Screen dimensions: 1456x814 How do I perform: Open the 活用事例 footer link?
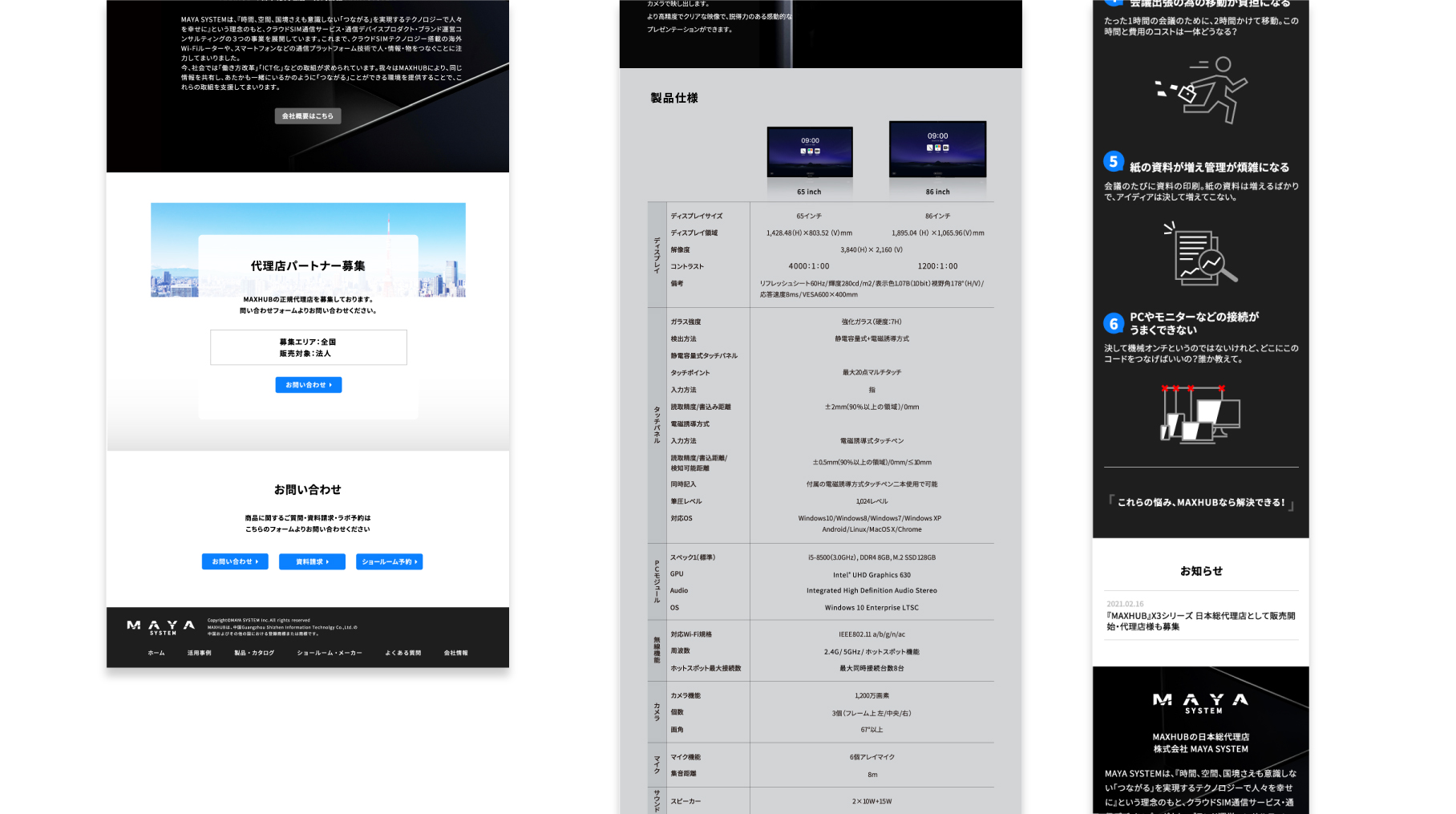click(x=200, y=653)
